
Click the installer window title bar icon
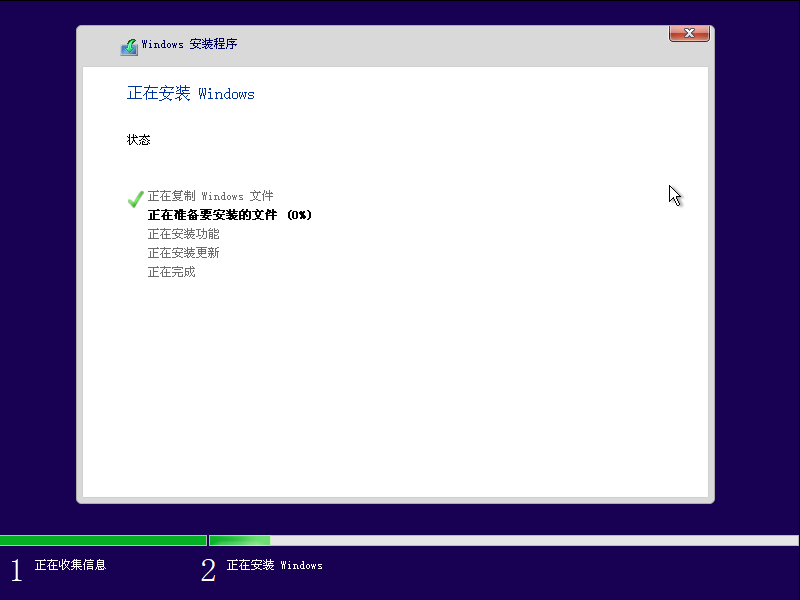129,45
